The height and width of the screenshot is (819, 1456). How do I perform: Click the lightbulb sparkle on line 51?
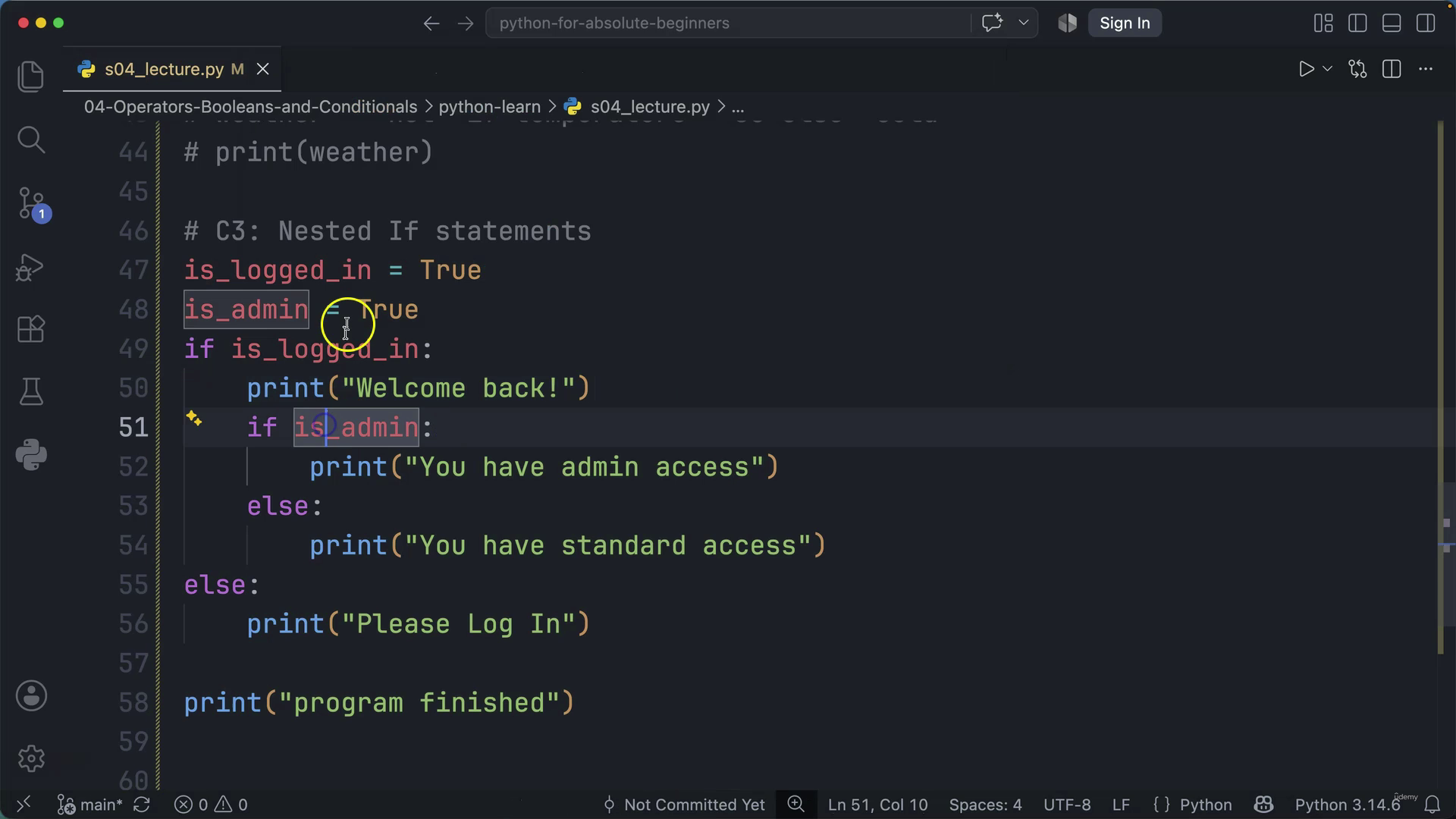pos(194,419)
